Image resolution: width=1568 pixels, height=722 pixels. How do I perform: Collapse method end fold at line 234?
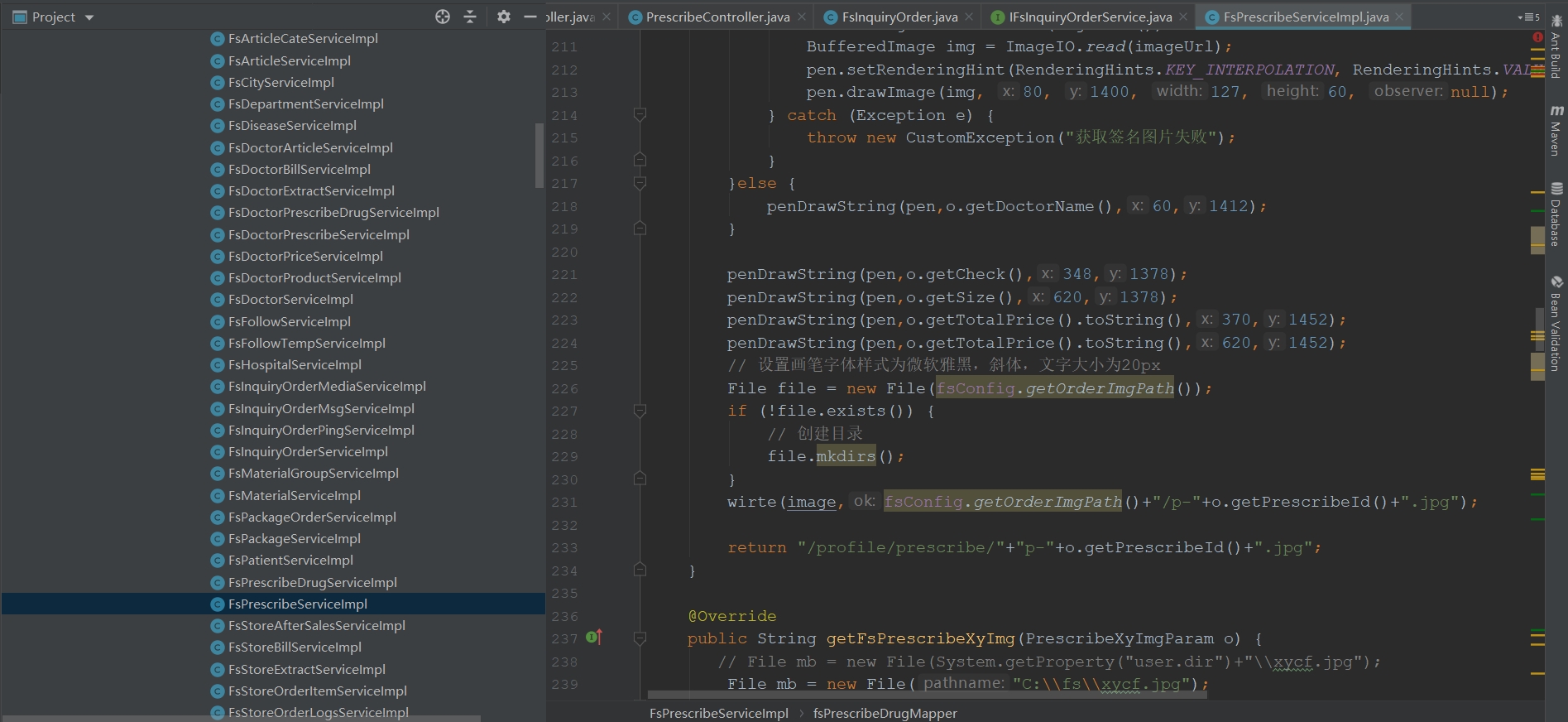click(640, 569)
